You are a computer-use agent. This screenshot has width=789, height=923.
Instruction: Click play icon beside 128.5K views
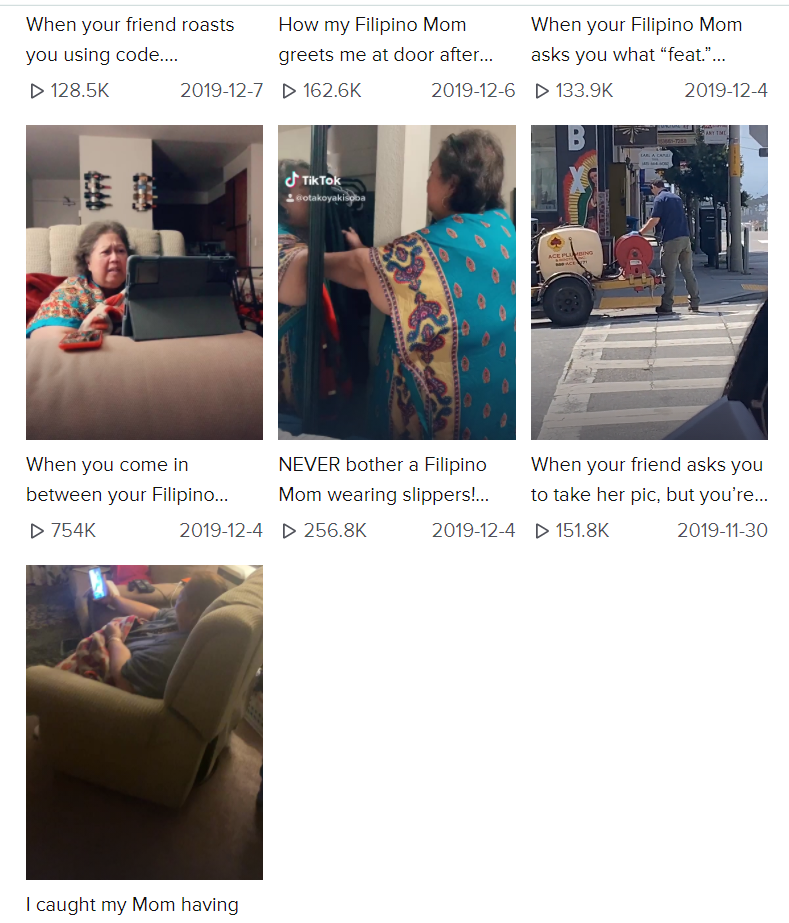click(37, 91)
